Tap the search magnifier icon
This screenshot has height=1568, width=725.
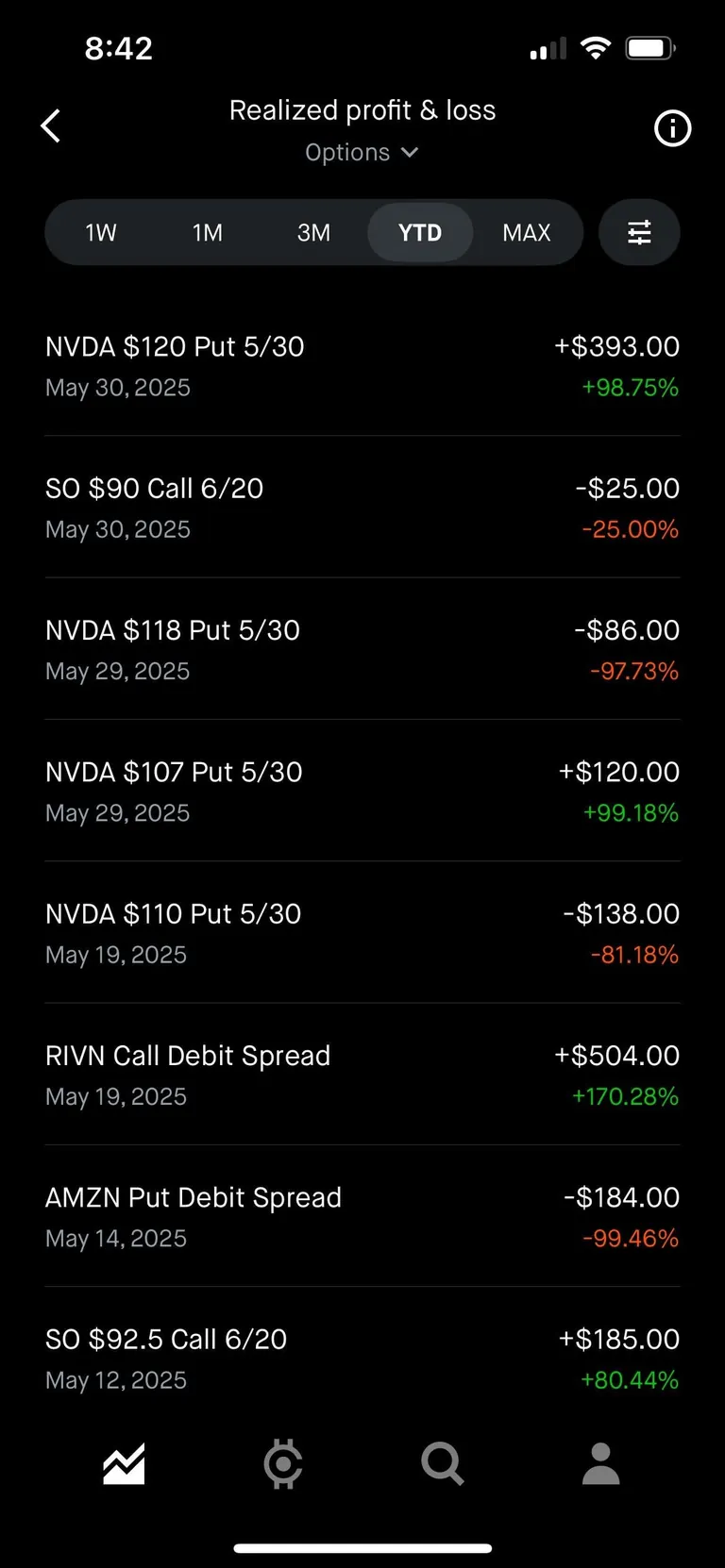pyautogui.click(x=442, y=1464)
